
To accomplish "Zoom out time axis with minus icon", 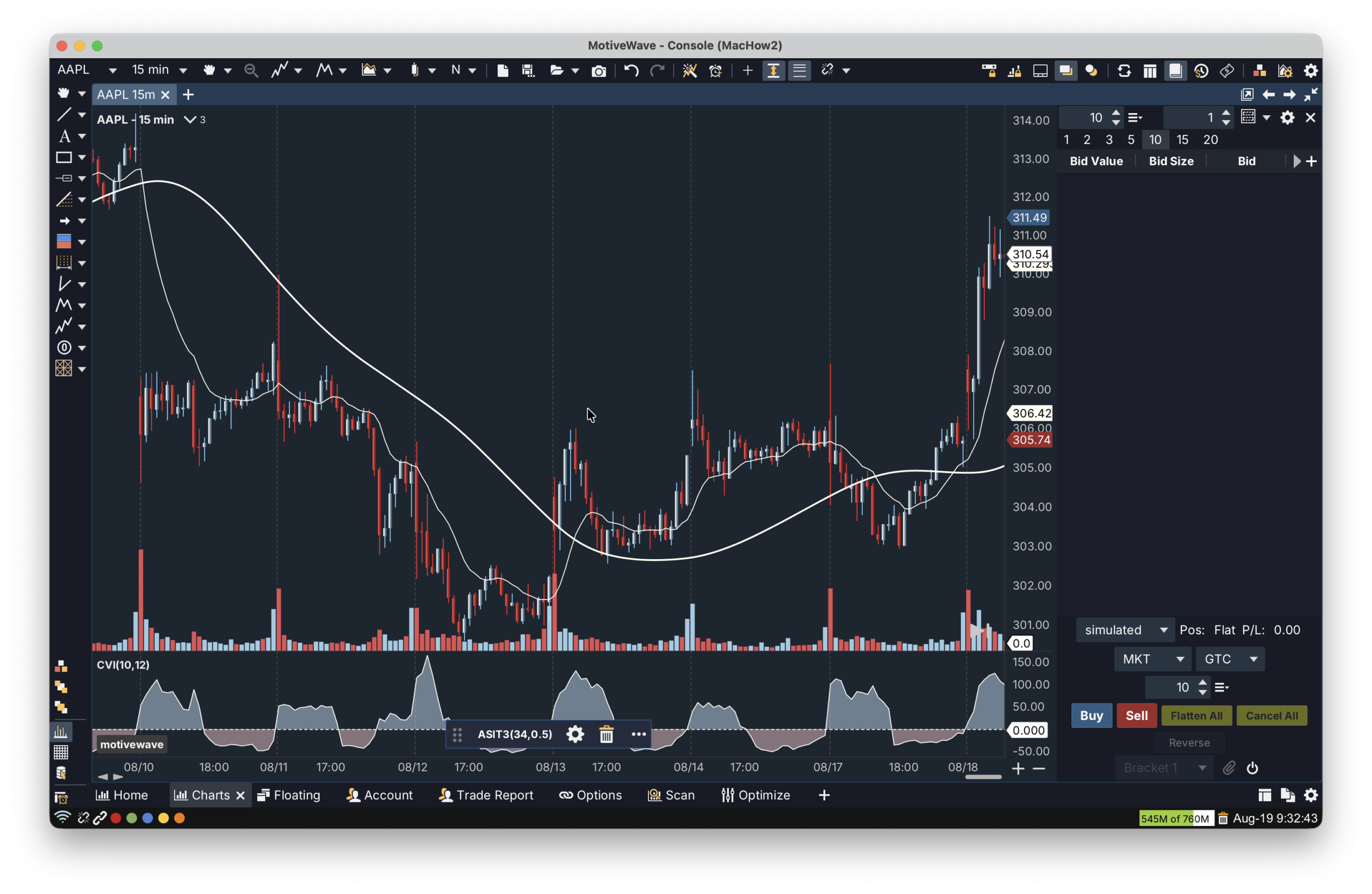I will pos(1039,769).
